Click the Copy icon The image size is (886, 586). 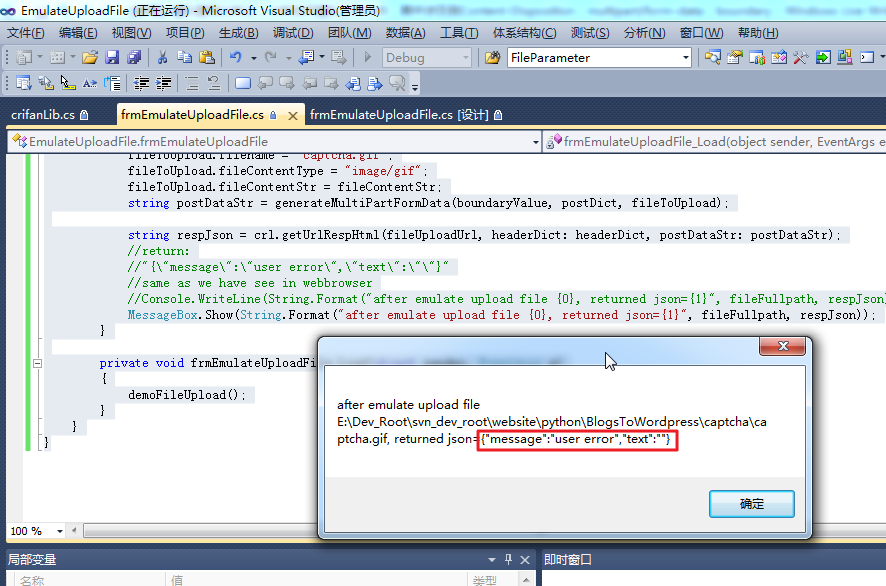(184, 58)
